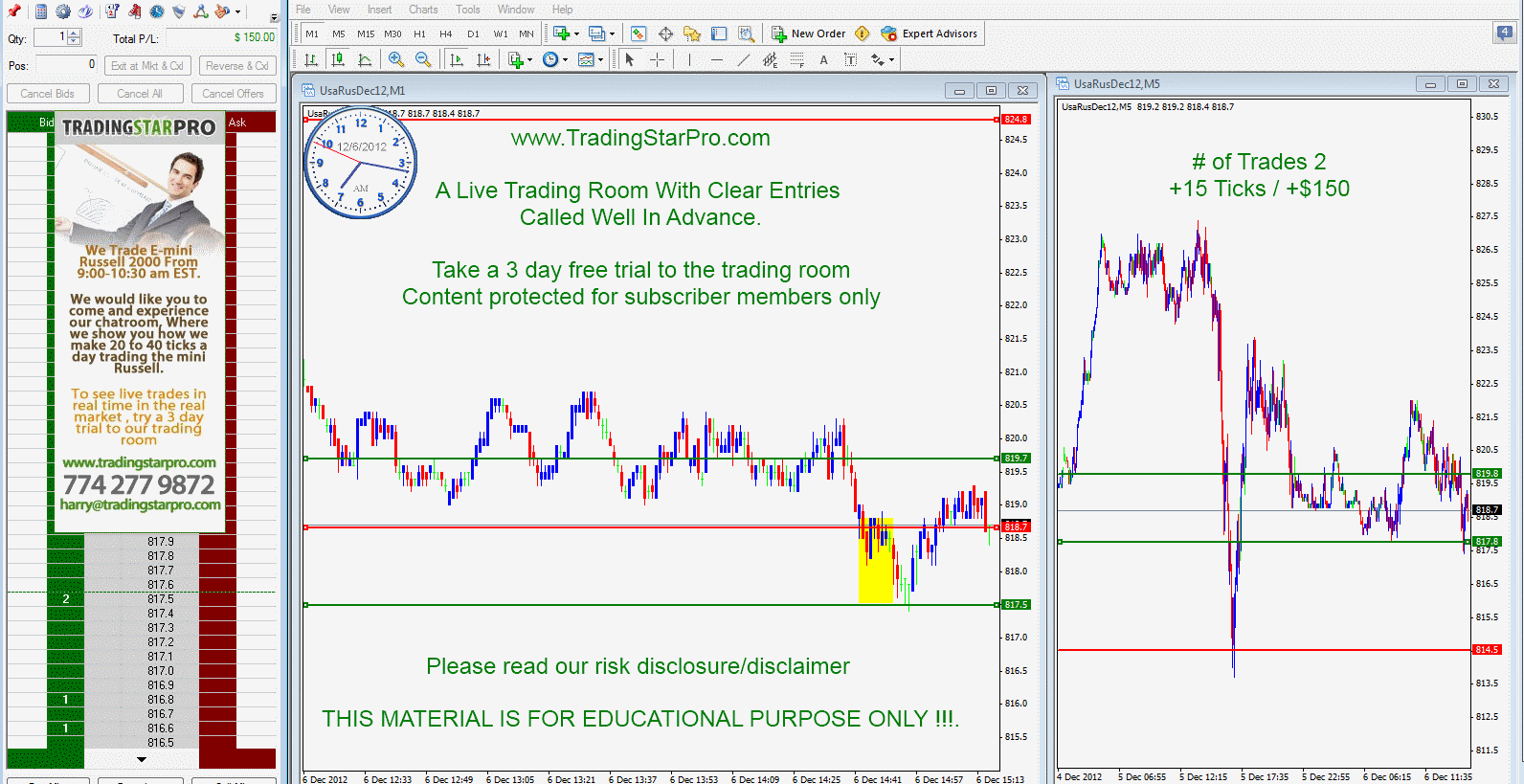Enable chart auto scroll
Screen dimensions: 1524x784
click(457, 59)
